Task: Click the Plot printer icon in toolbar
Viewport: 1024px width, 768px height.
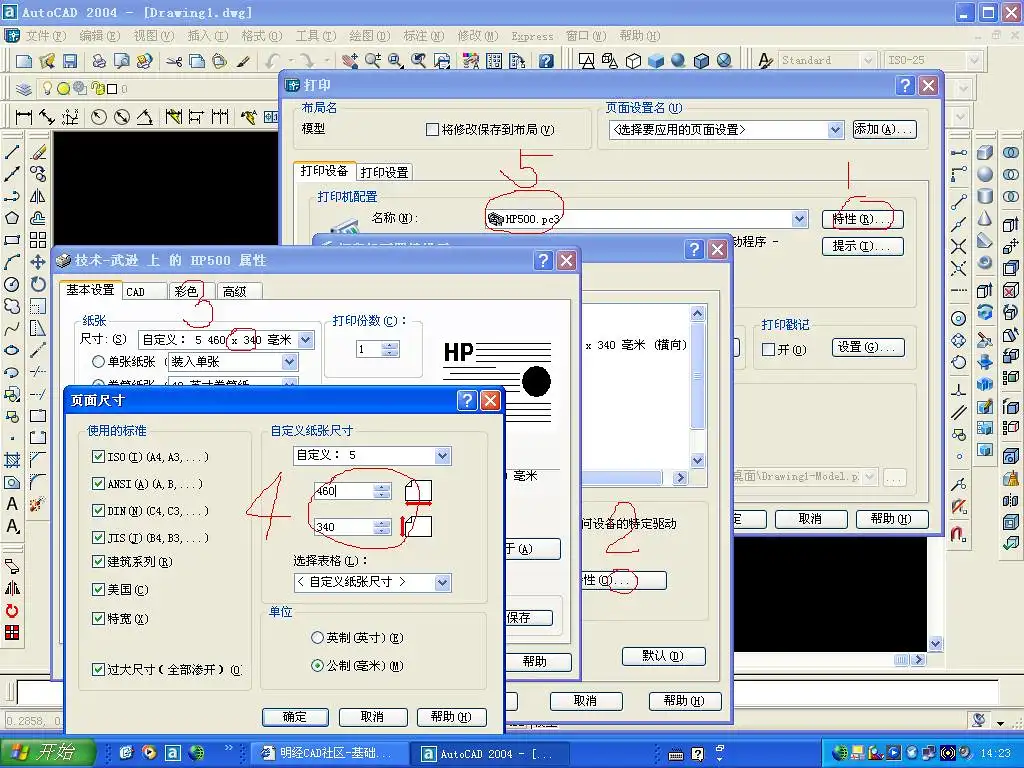Action: pos(99,61)
